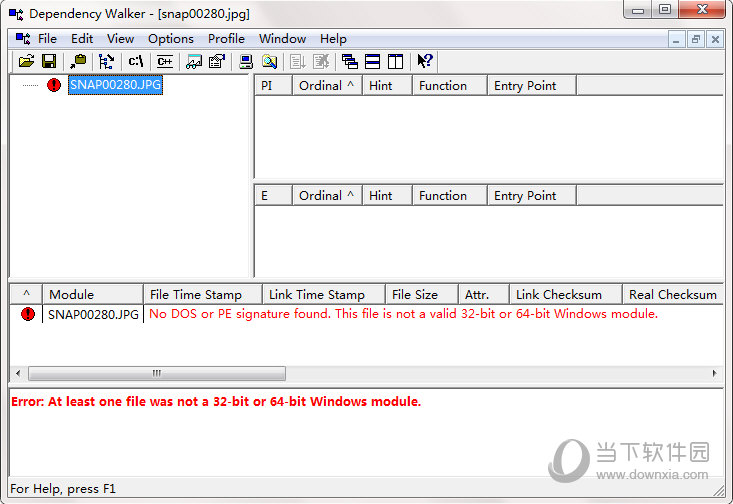Minimize the inner document window
Image resolution: width=733 pixels, height=504 pixels.
(676, 40)
